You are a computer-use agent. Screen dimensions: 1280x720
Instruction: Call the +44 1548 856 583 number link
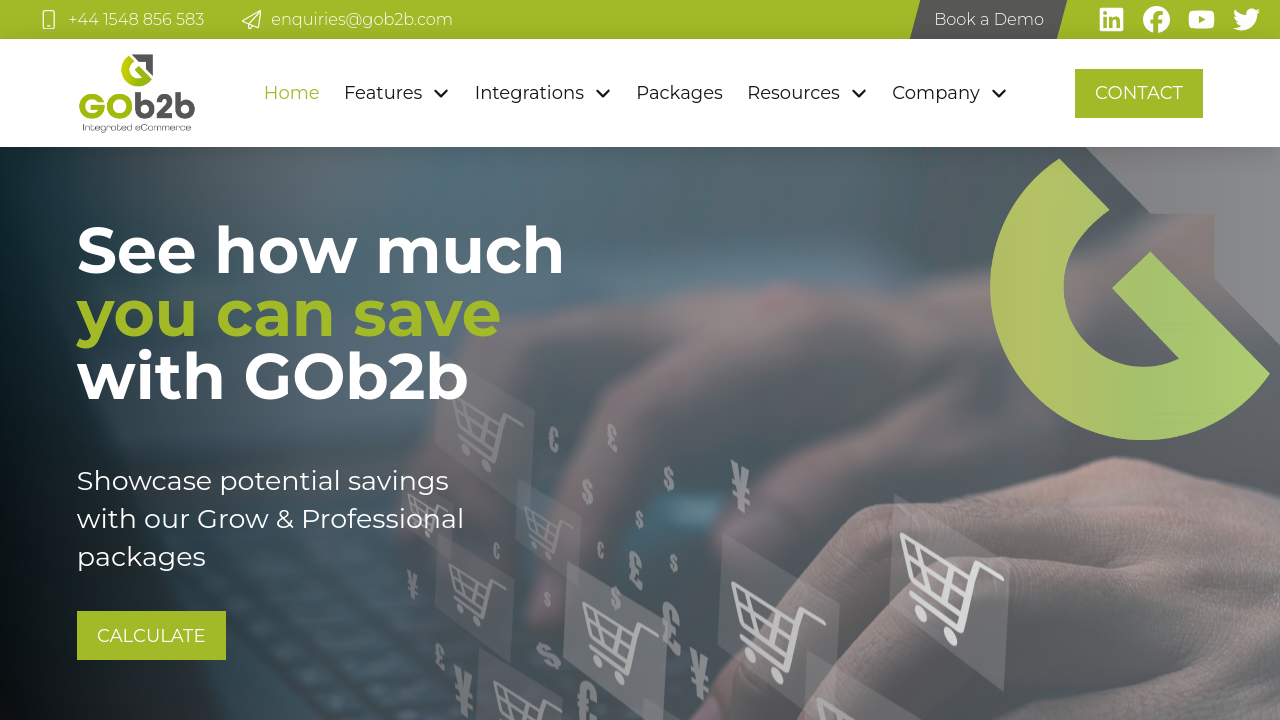tap(136, 20)
